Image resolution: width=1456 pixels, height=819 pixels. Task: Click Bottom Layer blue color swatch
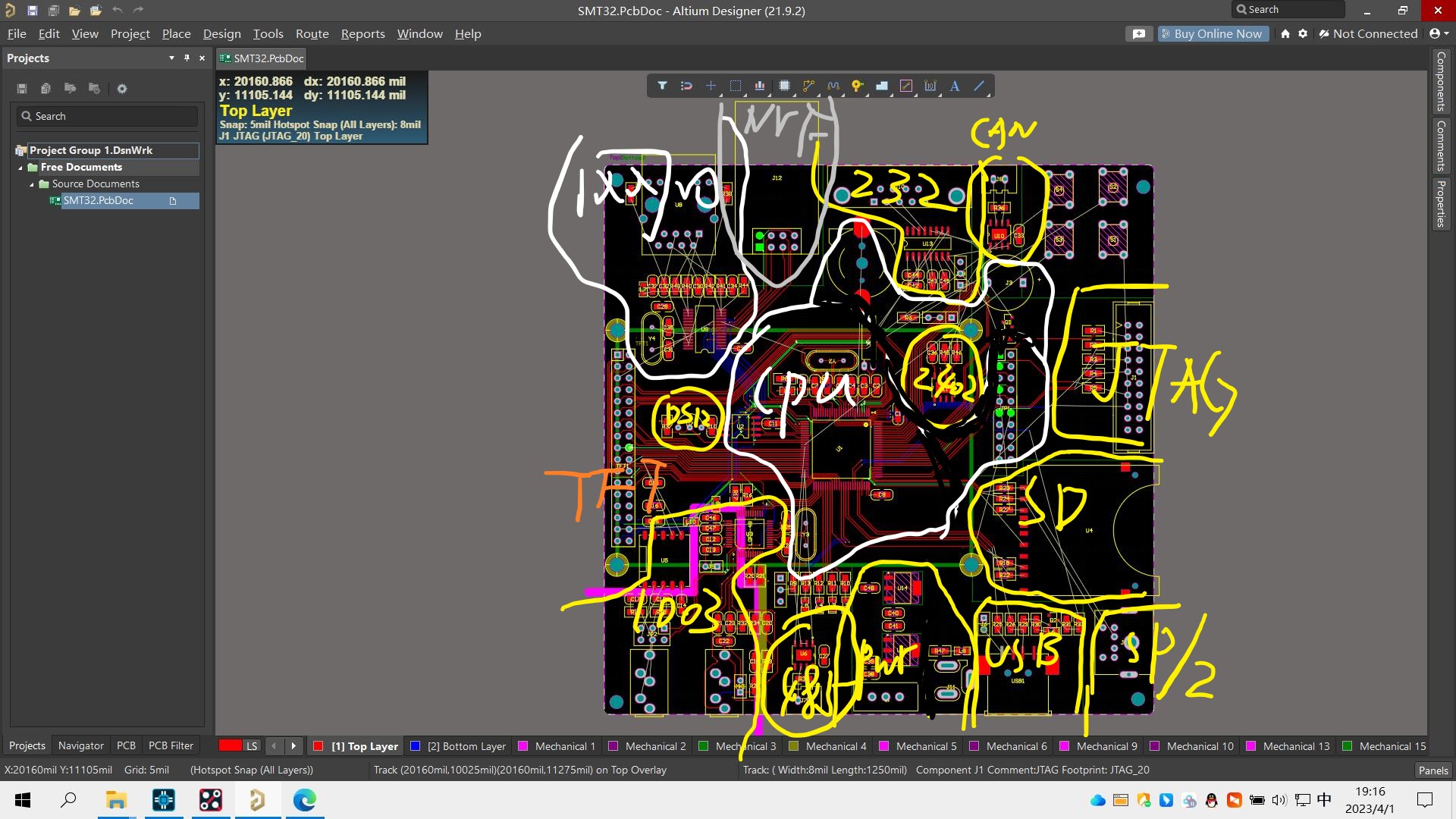(x=415, y=746)
